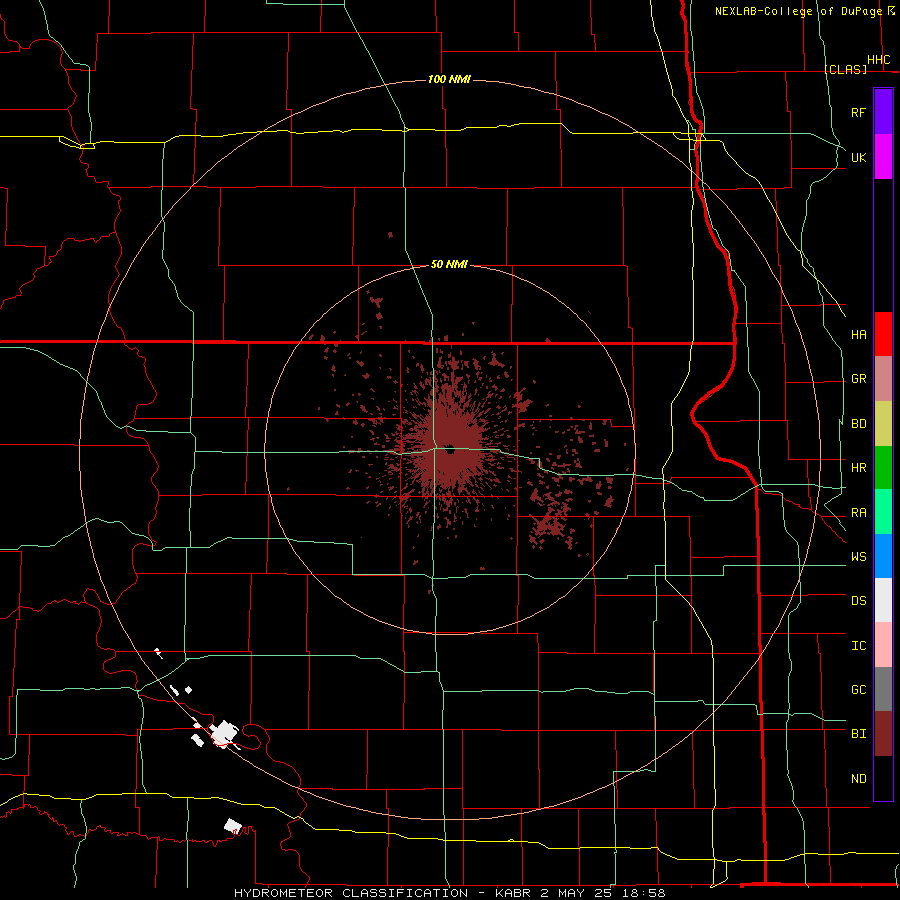Screen dimensions: 900x900
Task: Click the HR legend label
Action: [858, 468]
